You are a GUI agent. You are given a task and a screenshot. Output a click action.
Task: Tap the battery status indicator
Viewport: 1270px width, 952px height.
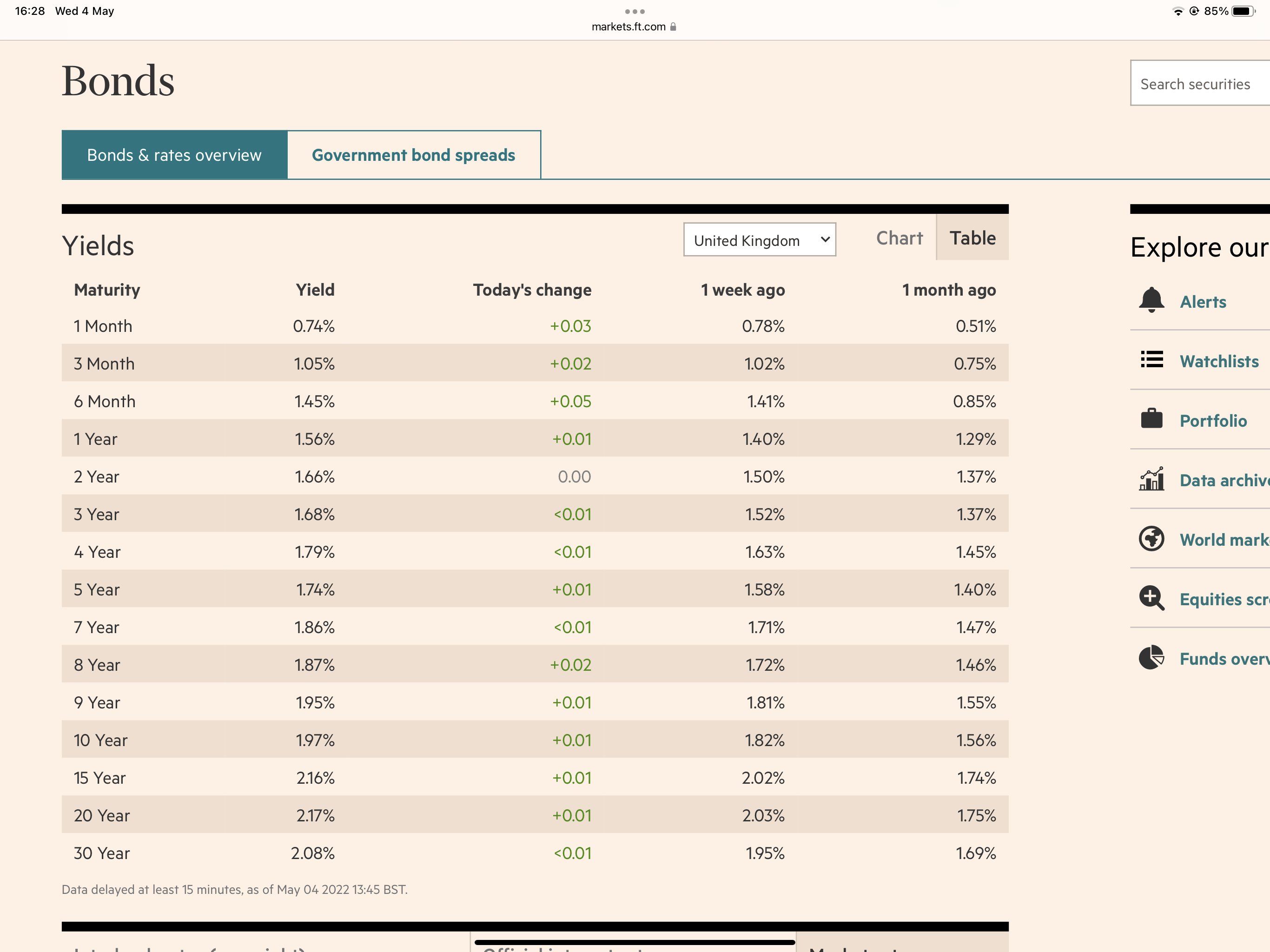[1244, 12]
